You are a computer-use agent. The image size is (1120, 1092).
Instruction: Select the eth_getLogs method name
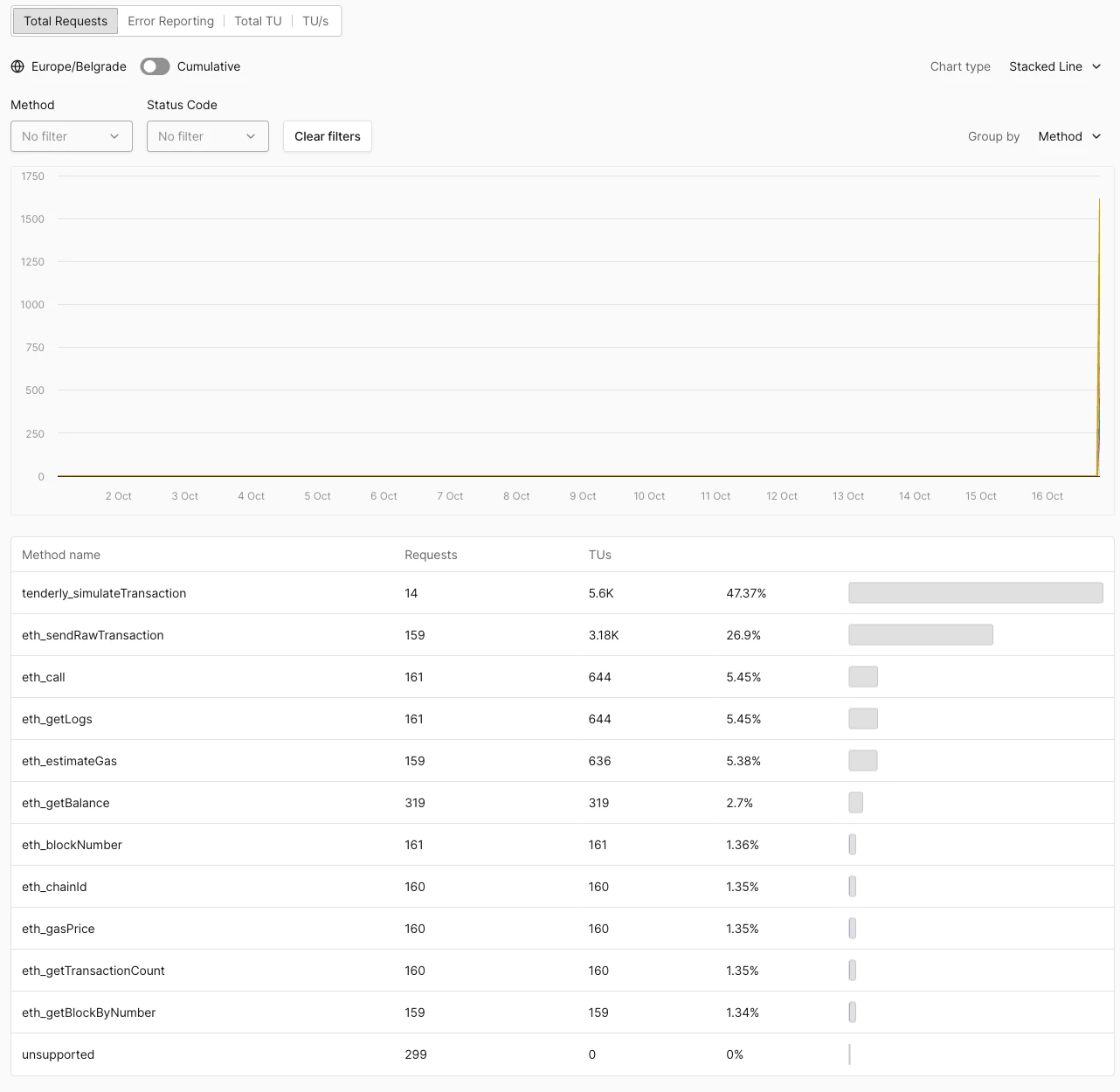(57, 719)
